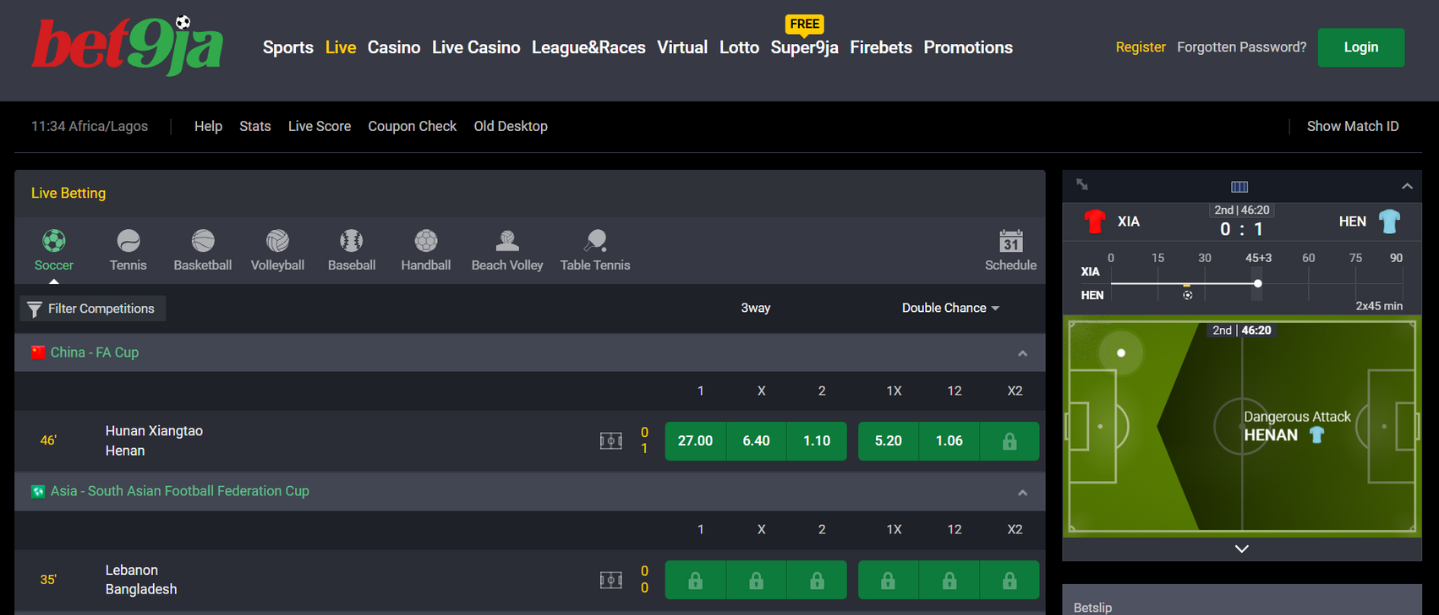This screenshot has height=615, width=1439.
Task: Open the Double Chance market dropdown
Action: click(x=950, y=308)
